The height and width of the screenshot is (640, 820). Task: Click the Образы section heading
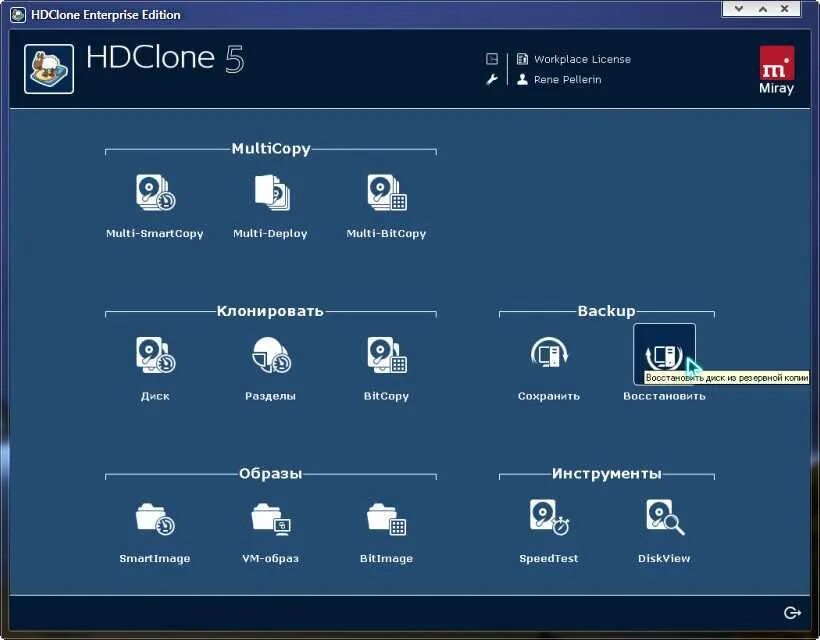270,474
